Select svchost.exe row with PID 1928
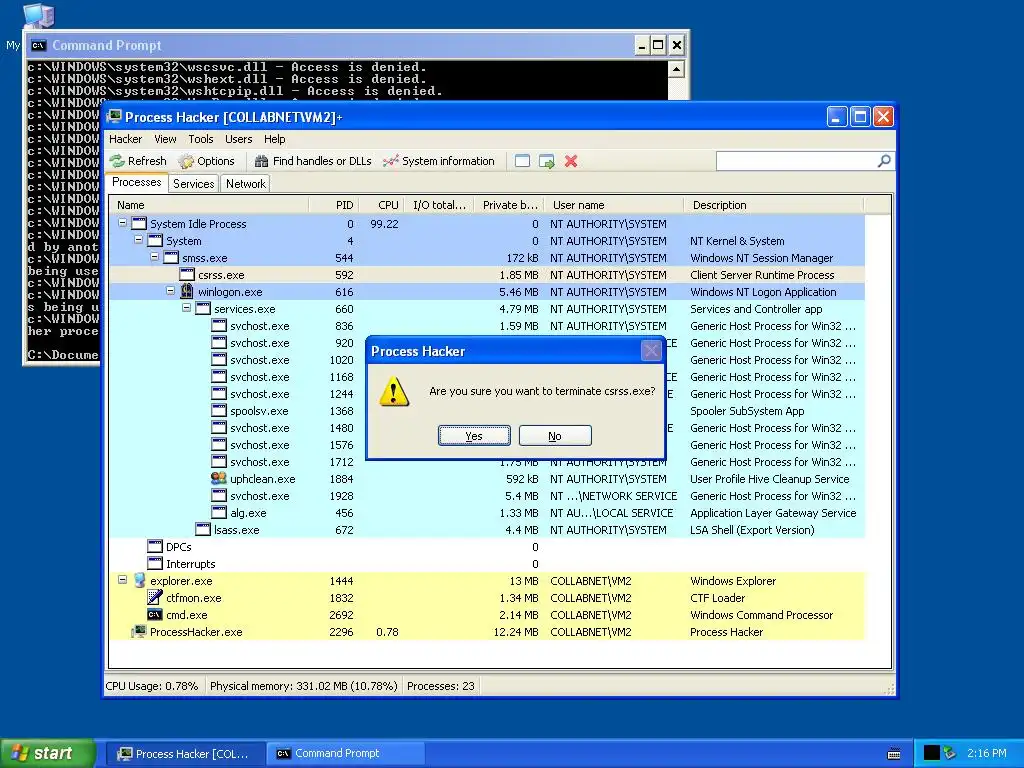The image size is (1024, 768). [x=487, y=496]
